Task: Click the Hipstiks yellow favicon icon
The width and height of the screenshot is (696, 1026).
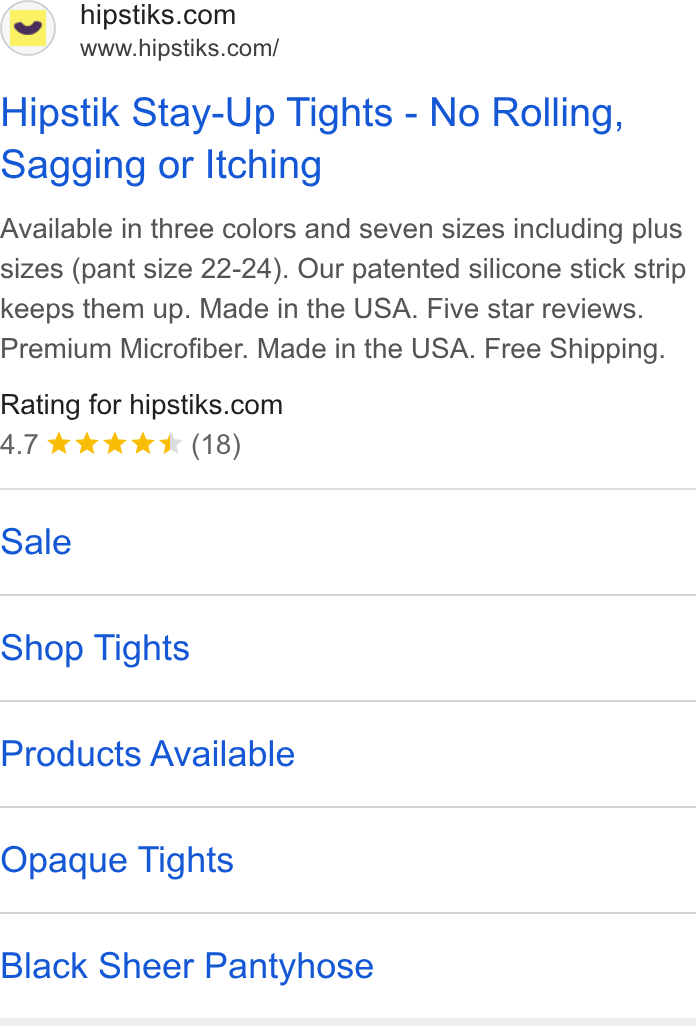Action: tap(27, 28)
